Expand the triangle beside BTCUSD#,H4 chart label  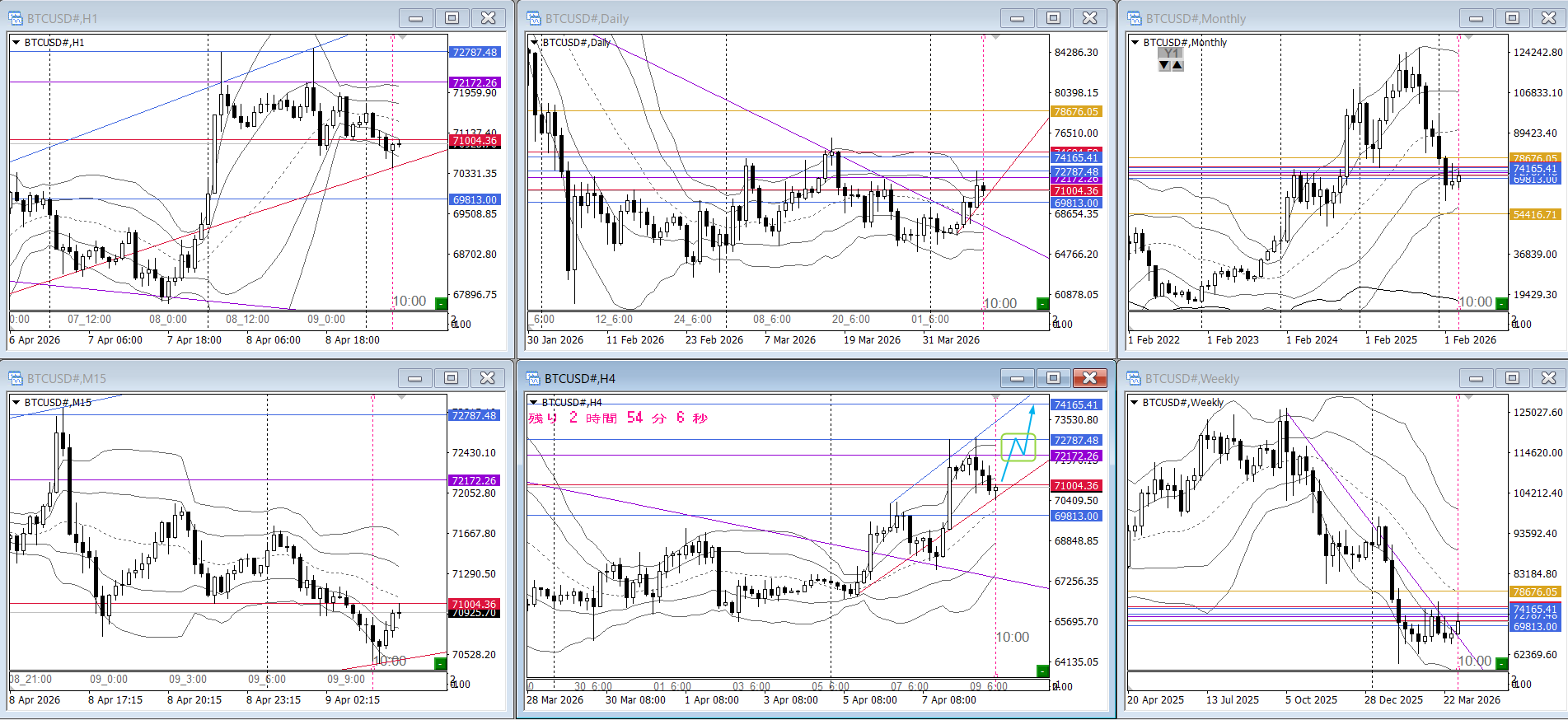point(534,403)
